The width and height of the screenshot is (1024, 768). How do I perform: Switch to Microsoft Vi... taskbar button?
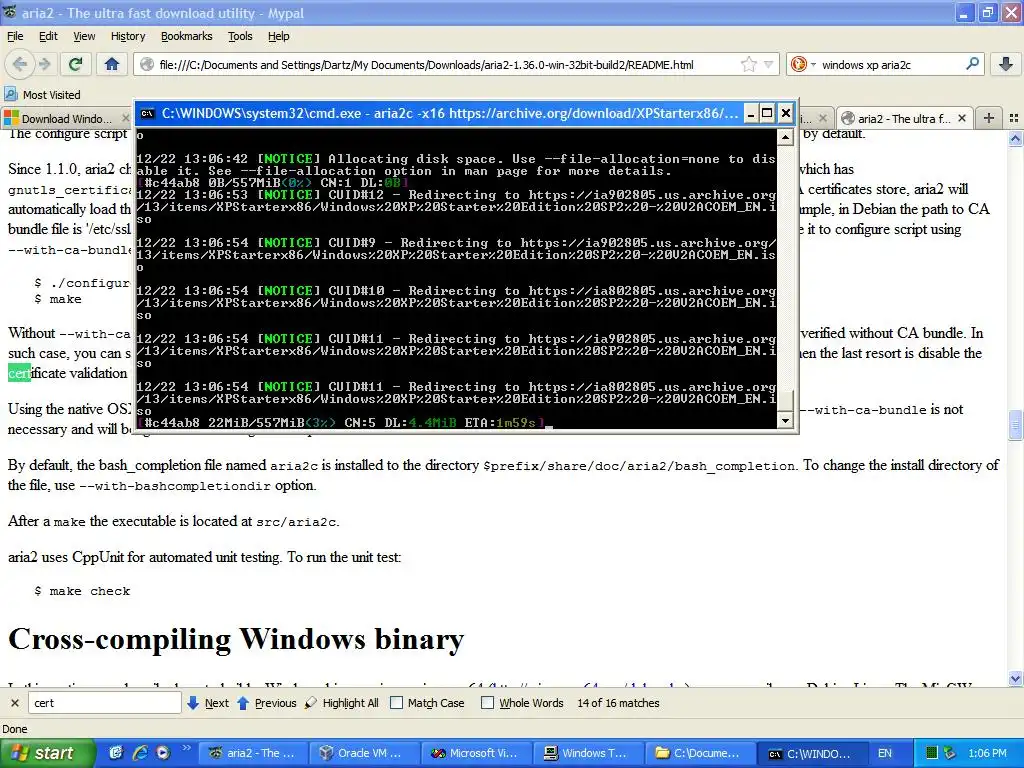tap(475, 753)
